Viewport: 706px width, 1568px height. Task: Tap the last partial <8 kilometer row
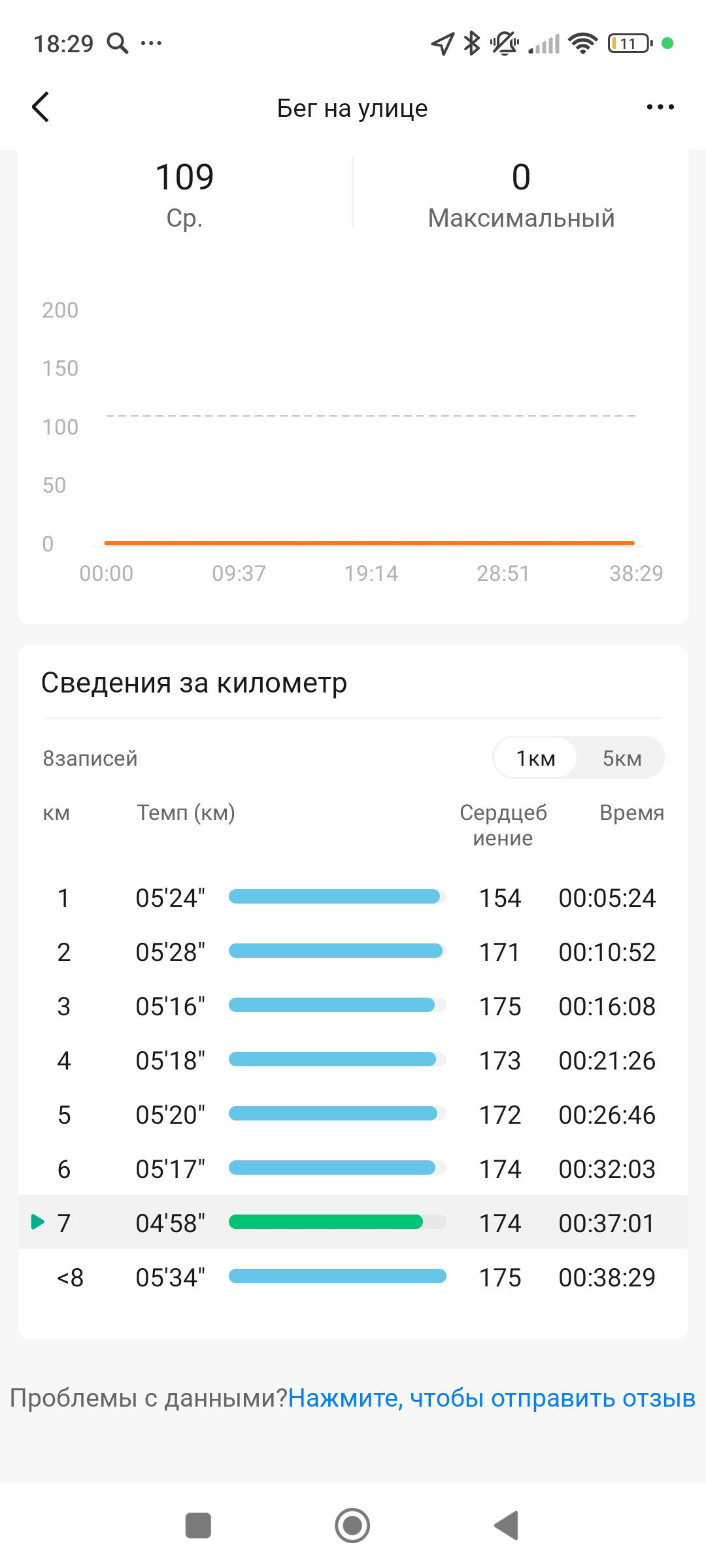click(x=353, y=1277)
